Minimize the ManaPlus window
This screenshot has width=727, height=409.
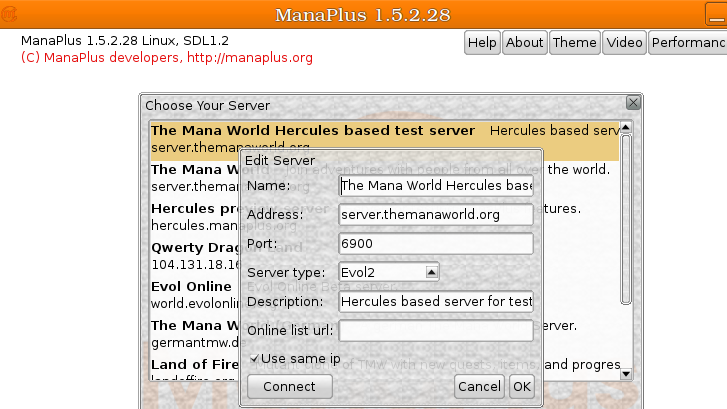click(x=716, y=14)
